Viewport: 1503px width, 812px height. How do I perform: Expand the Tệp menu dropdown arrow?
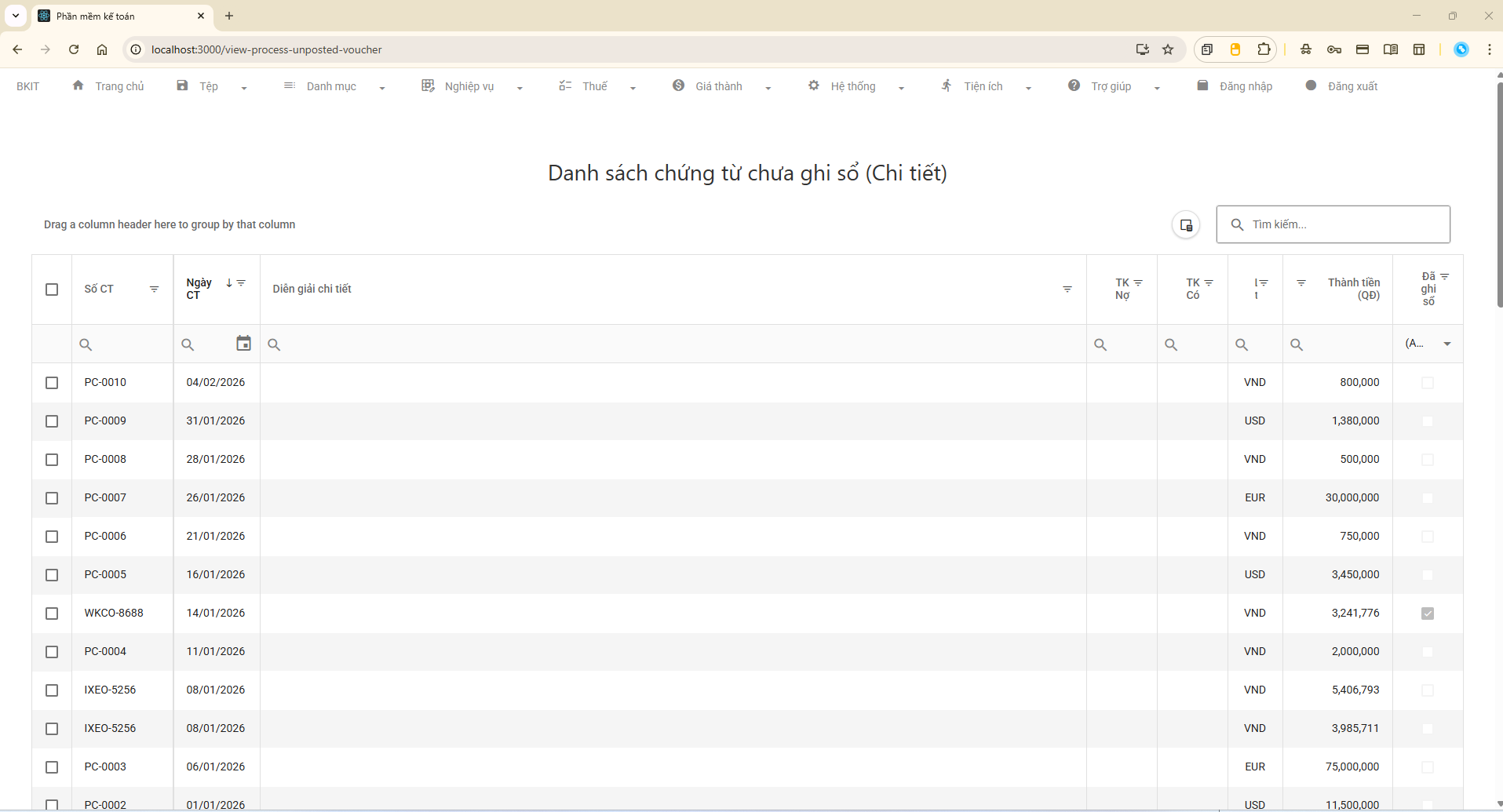[244, 88]
